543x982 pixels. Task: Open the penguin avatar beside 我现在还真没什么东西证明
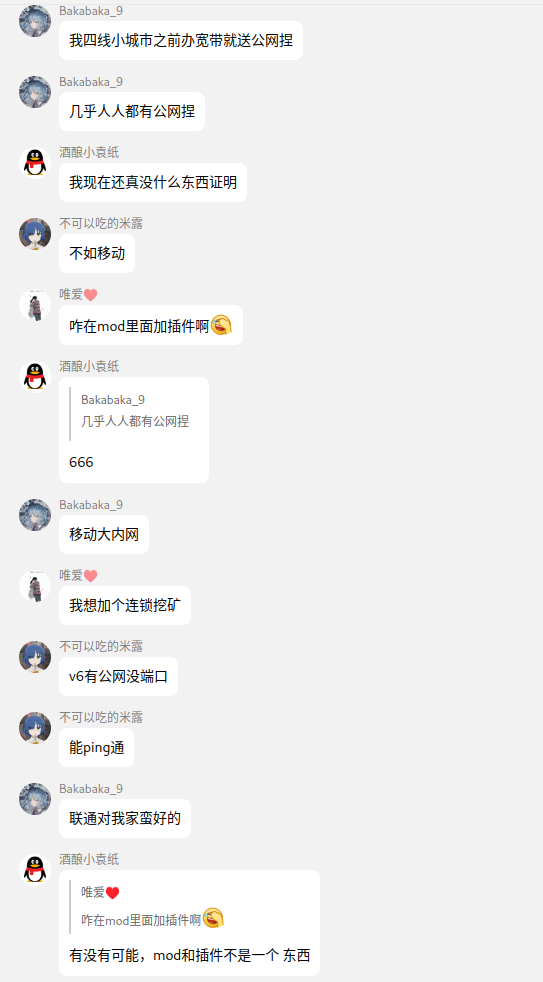click(x=35, y=163)
